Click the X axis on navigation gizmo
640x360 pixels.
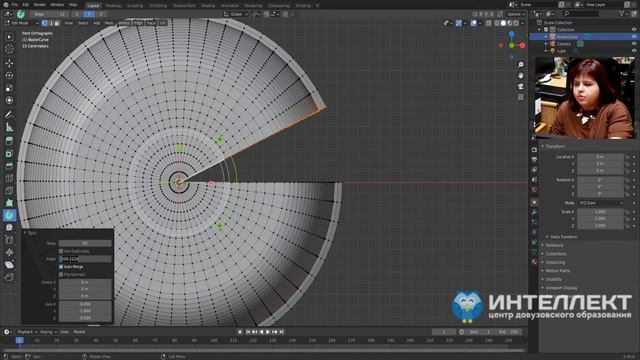(522, 45)
